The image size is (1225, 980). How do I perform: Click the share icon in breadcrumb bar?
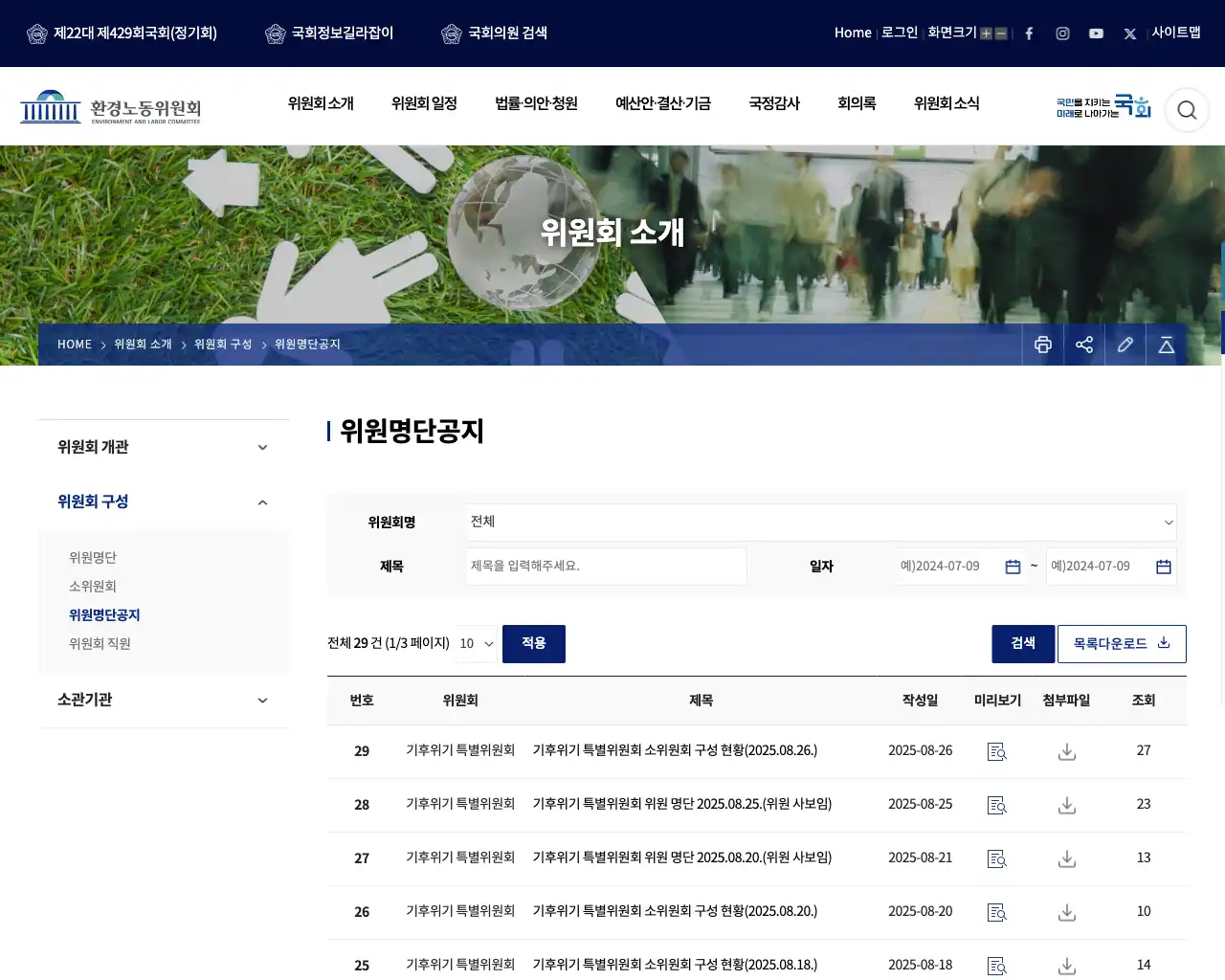click(x=1084, y=345)
